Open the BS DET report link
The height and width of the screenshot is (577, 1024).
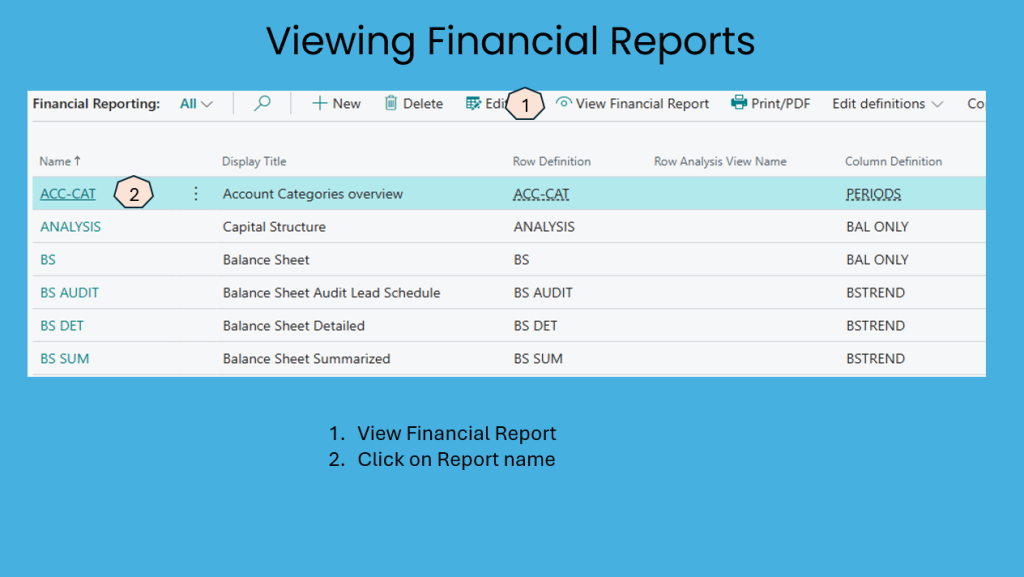coord(62,326)
